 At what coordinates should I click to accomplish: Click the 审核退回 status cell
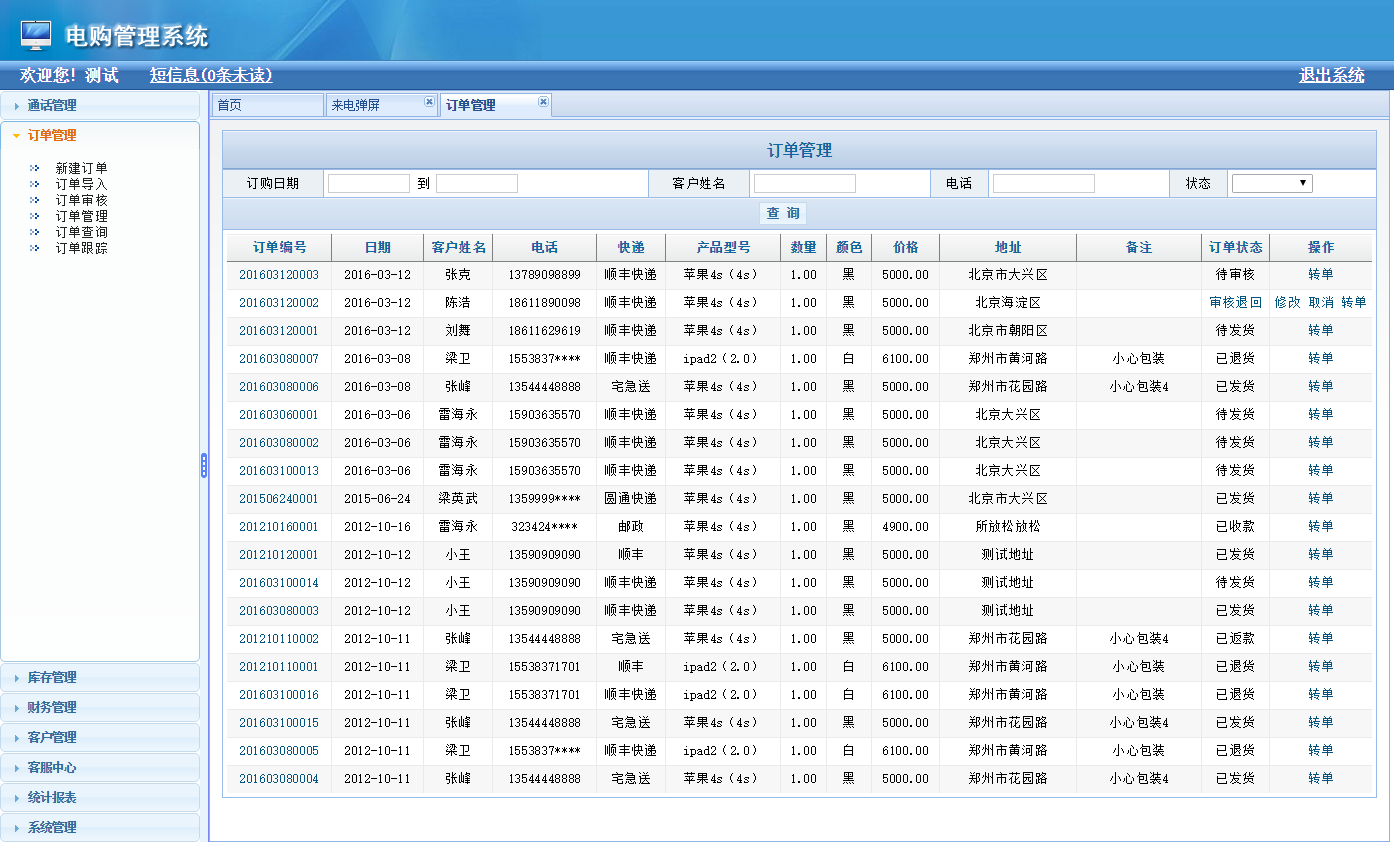click(x=1236, y=303)
